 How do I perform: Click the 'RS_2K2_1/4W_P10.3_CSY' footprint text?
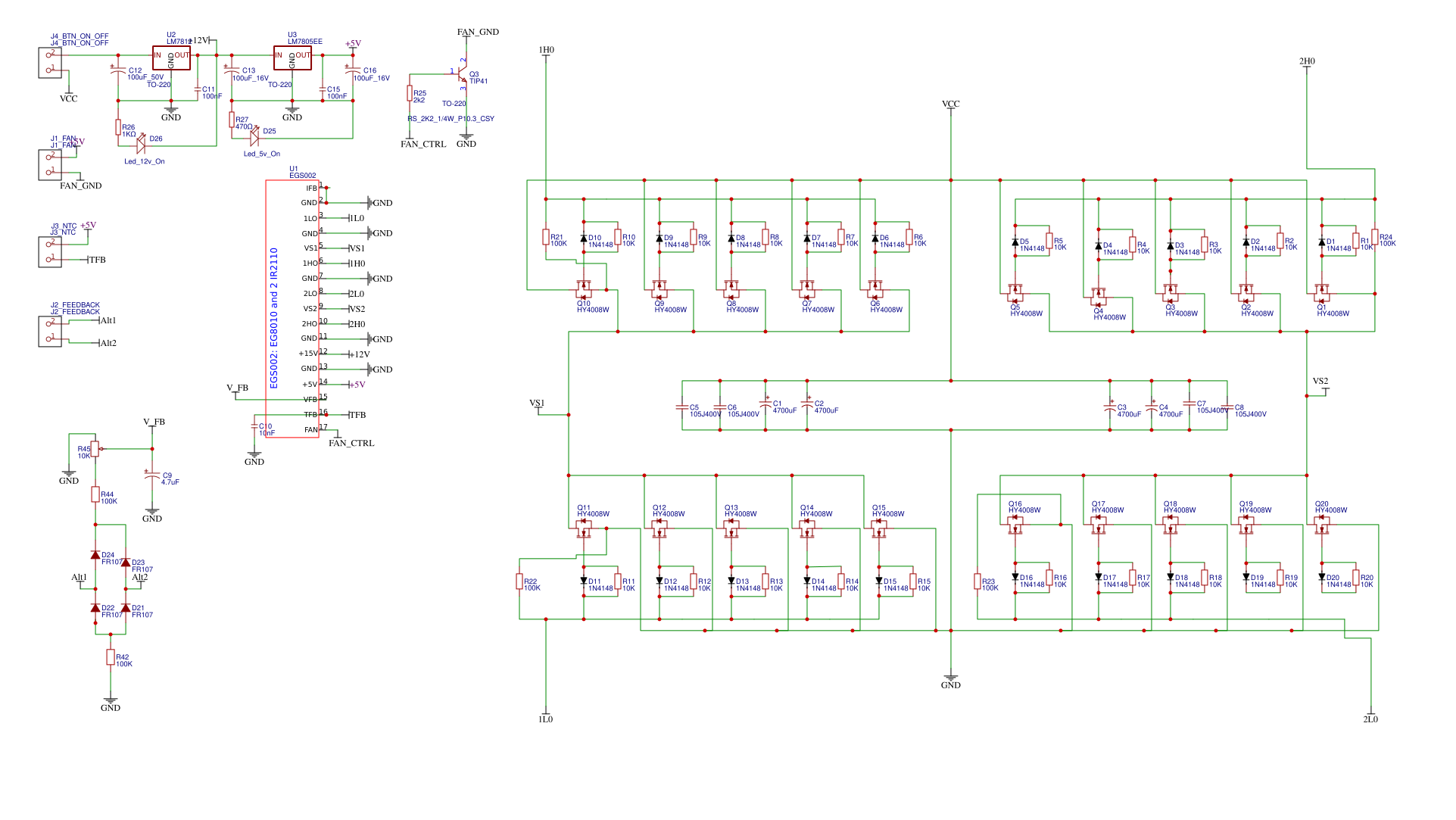click(x=451, y=119)
